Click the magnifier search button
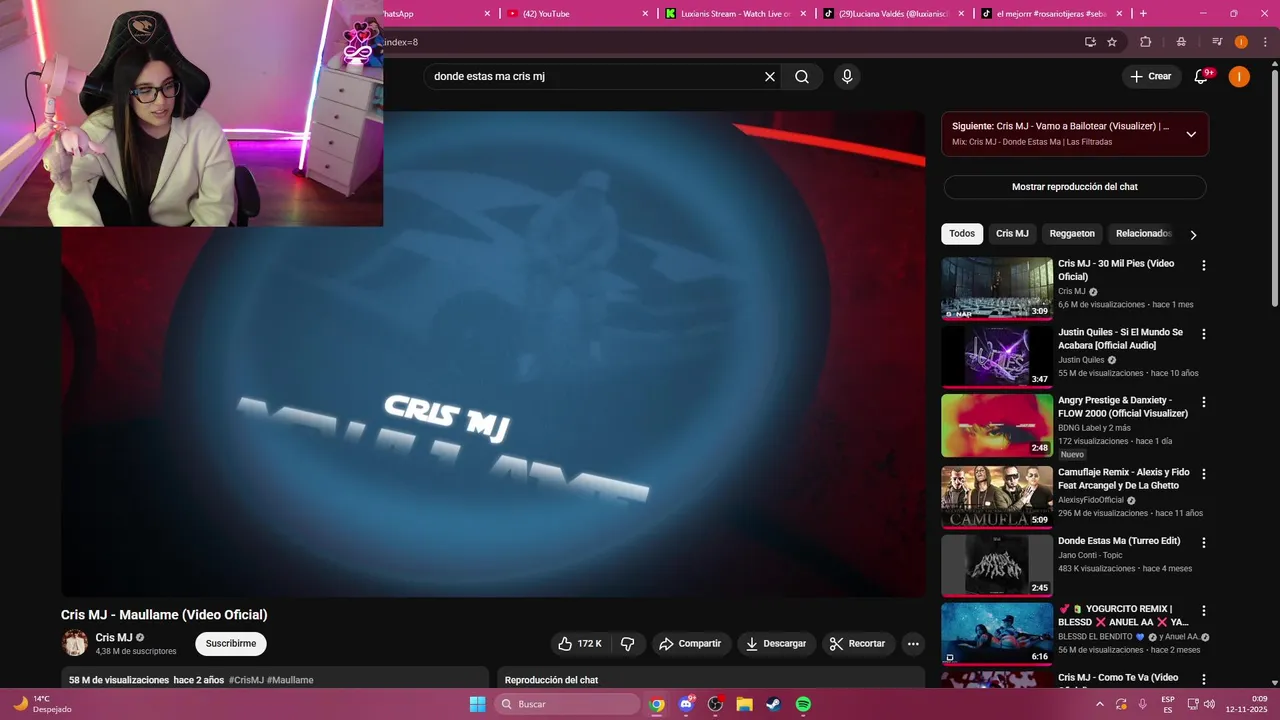Image resolution: width=1280 pixels, height=720 pixels. 802,77
